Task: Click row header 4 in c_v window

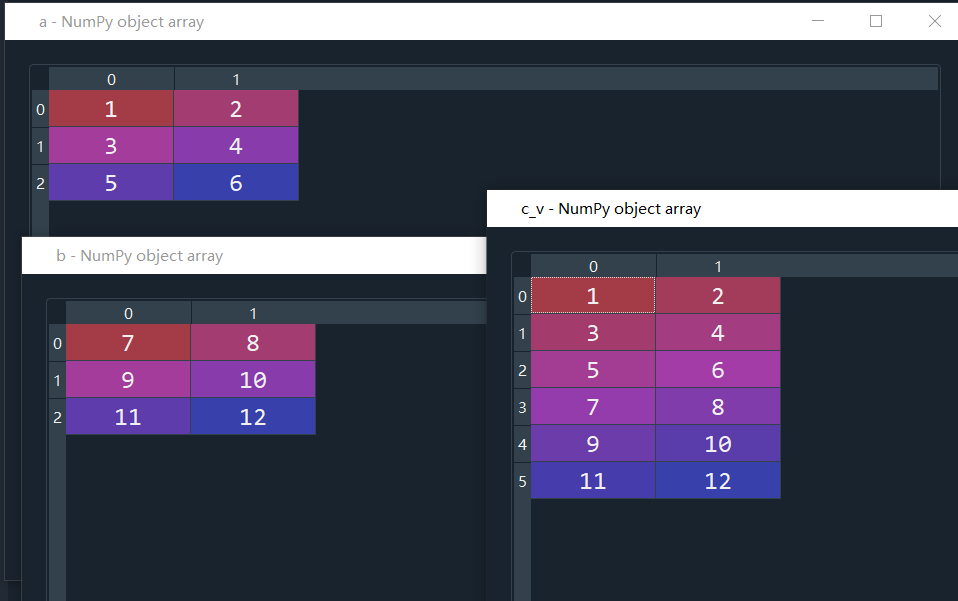Action: point(522,443)
